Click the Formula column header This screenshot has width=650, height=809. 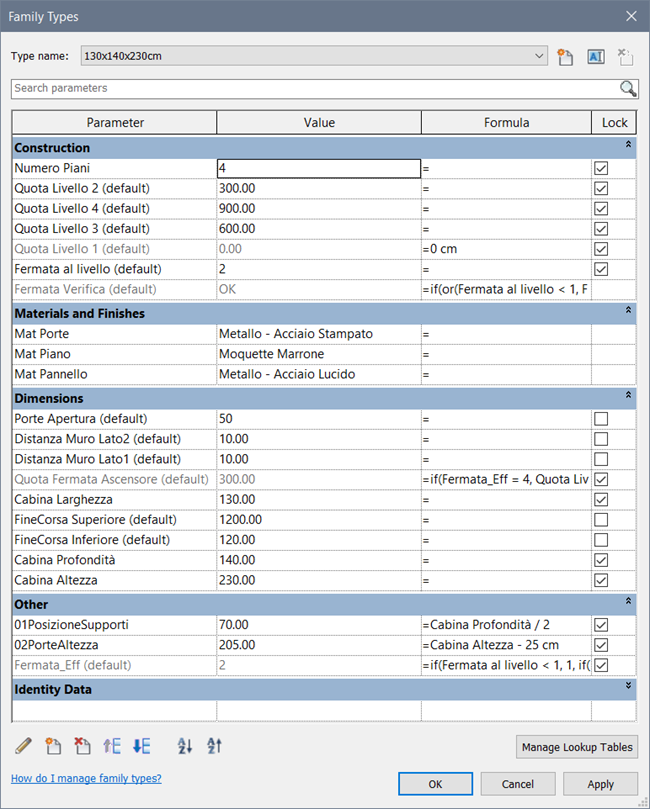click(506, 123)
